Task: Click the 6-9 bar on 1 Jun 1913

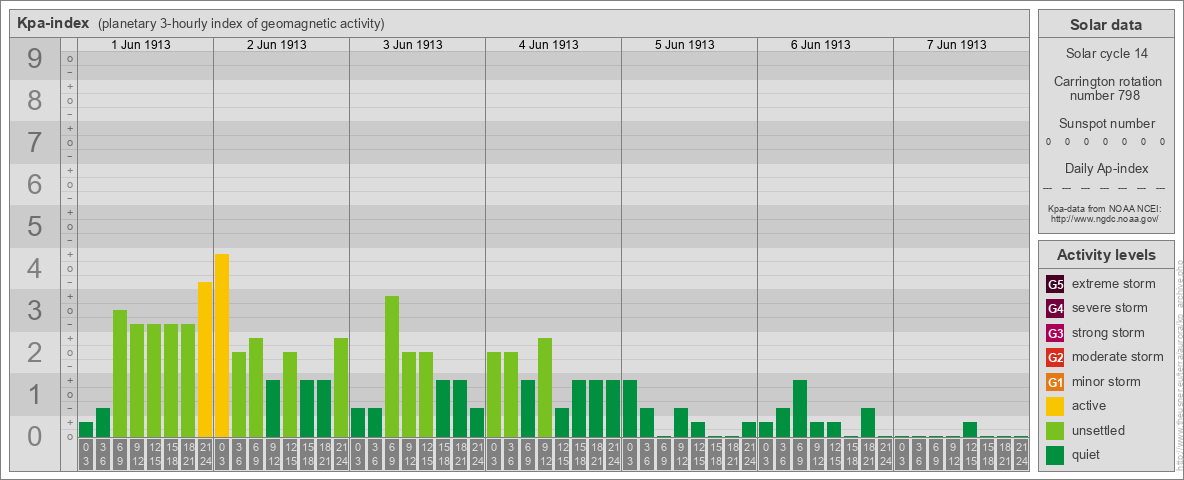Action: (x=120, y=374)
